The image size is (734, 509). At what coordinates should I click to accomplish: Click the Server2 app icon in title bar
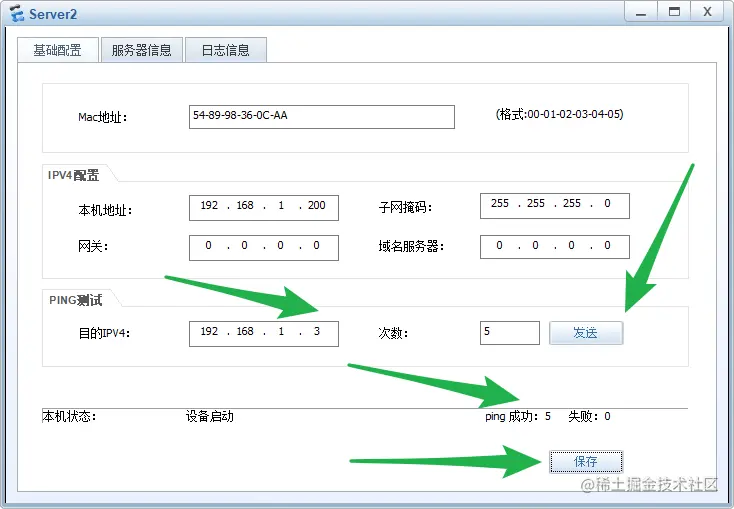click(16, 14)
